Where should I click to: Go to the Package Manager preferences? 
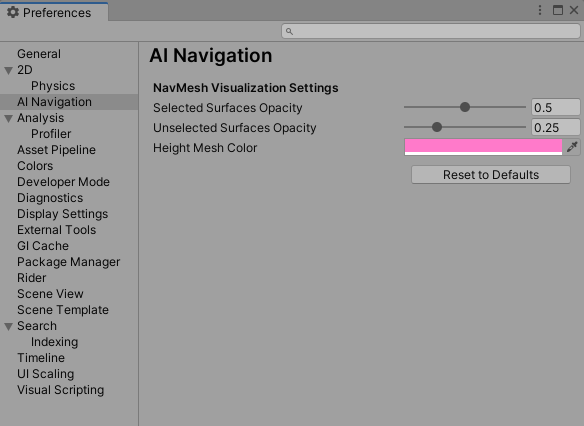tap(69, 262)
